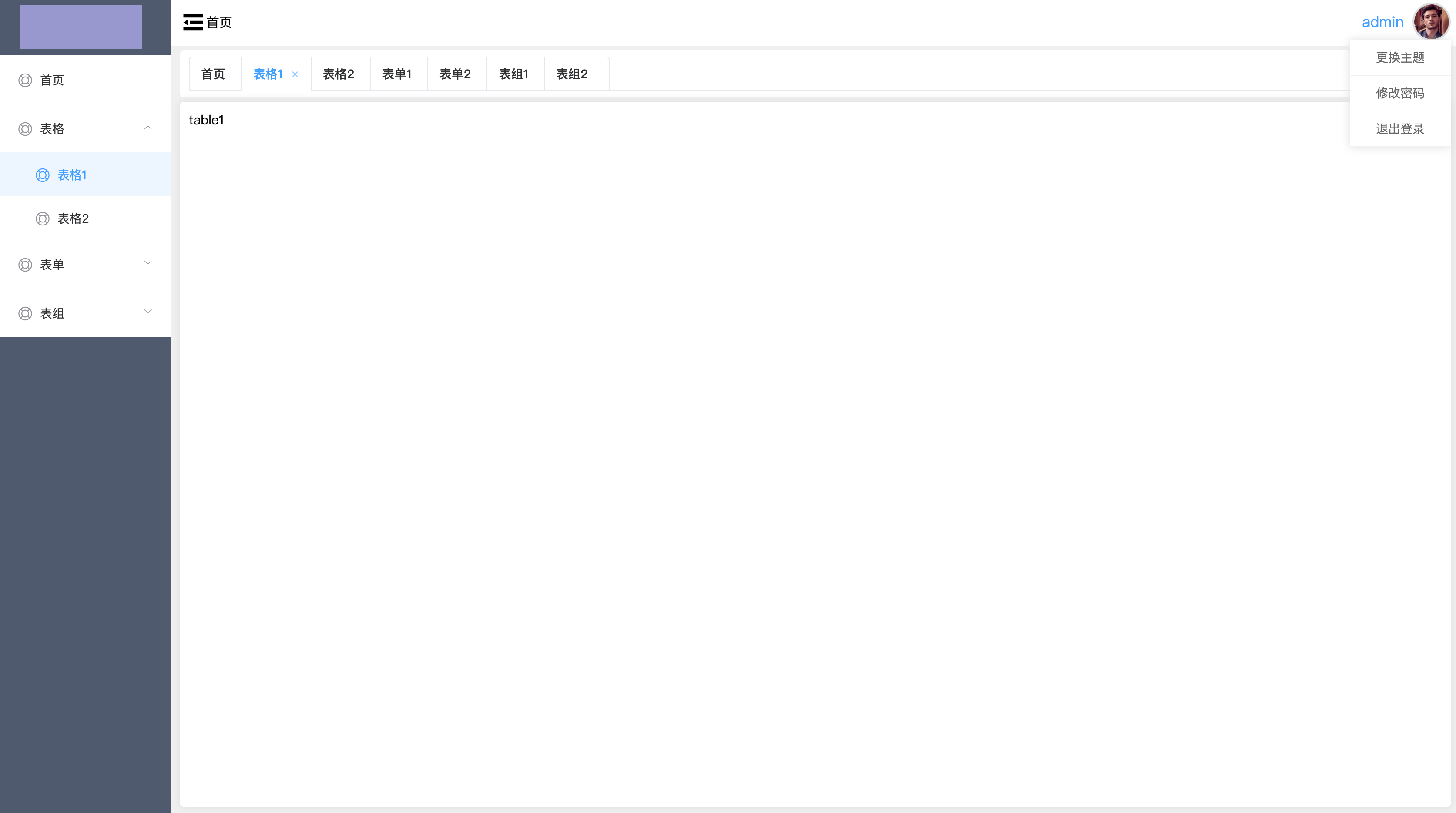Collapse the 表格 submenu chevron
Viewport: 1456px width, 813px height.
pos(148,128)
